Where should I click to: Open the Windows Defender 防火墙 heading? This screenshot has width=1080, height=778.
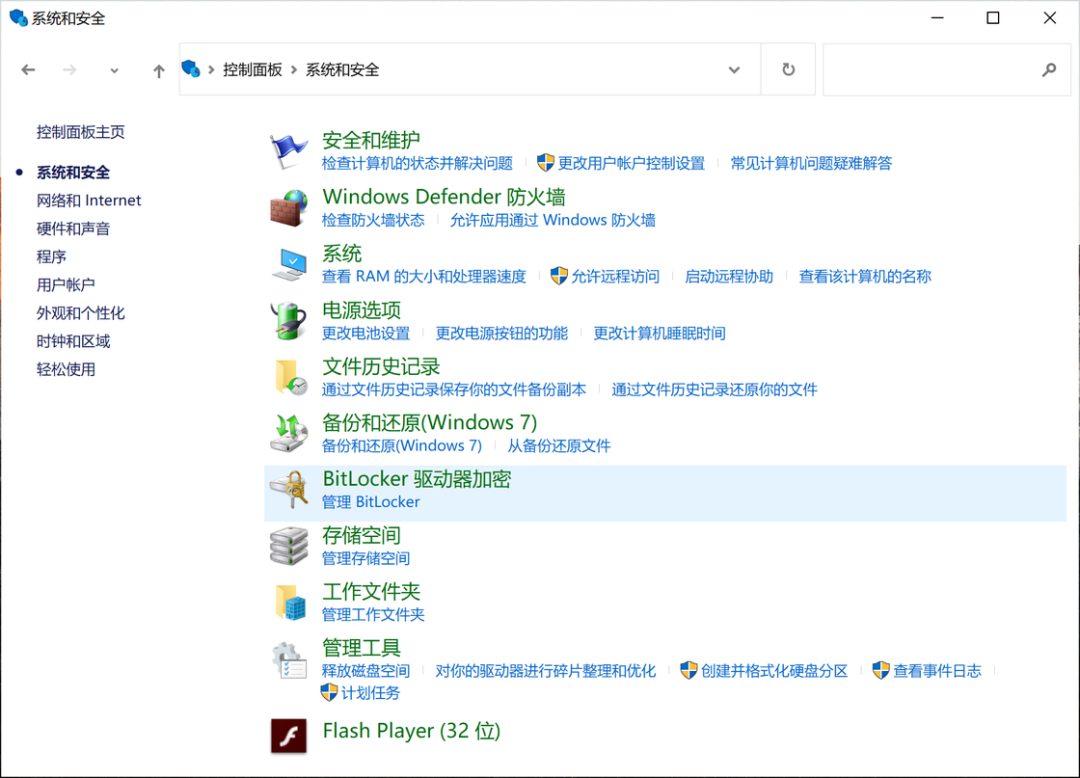pyautogui.click(x=444, y=197)
